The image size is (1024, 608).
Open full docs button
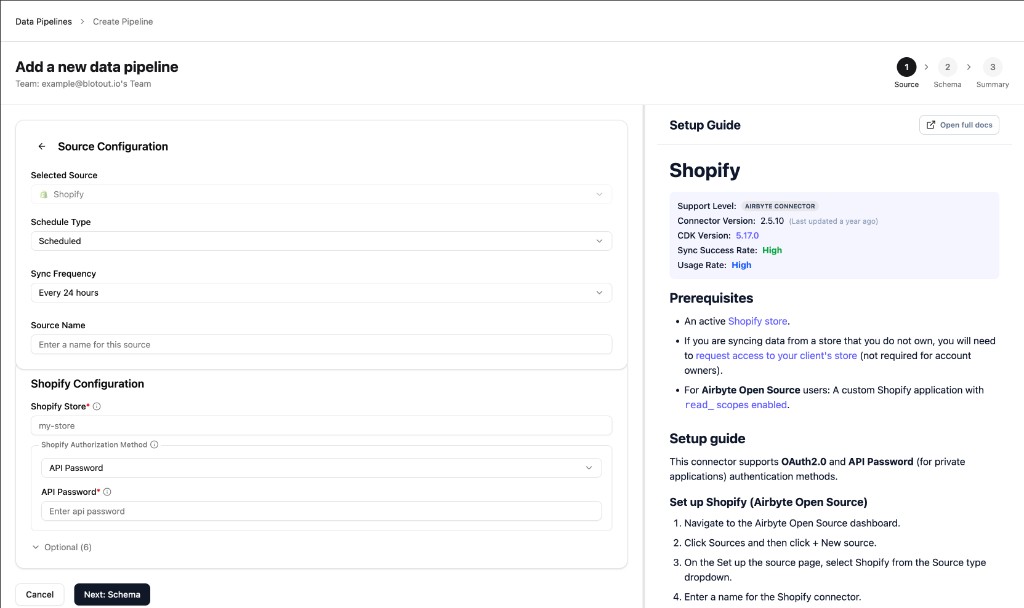[x=959, y=125]
